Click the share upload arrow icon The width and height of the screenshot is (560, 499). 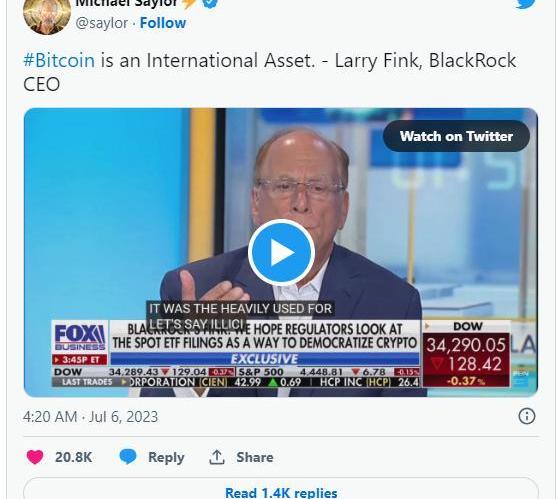[x=216, y=457]
